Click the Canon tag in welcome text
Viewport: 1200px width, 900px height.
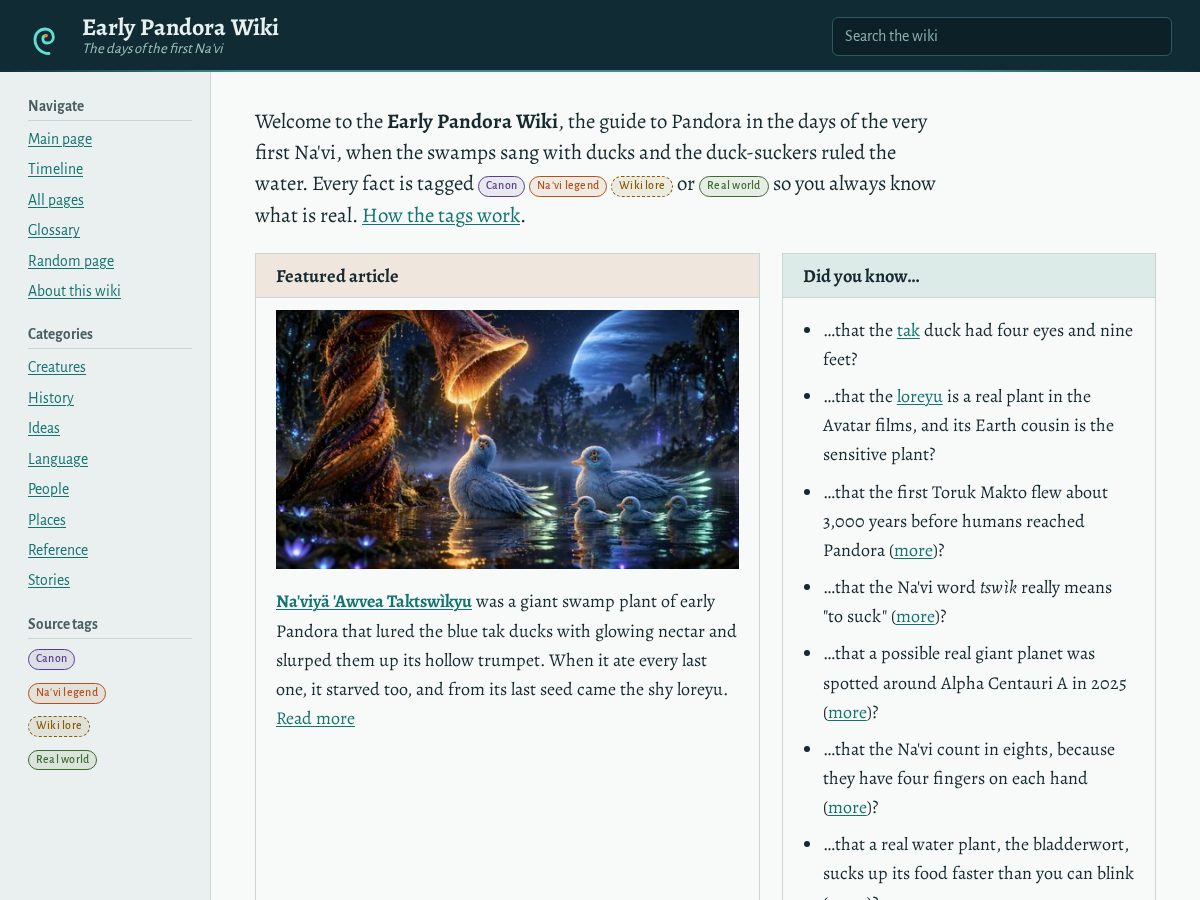pos(502,186)
